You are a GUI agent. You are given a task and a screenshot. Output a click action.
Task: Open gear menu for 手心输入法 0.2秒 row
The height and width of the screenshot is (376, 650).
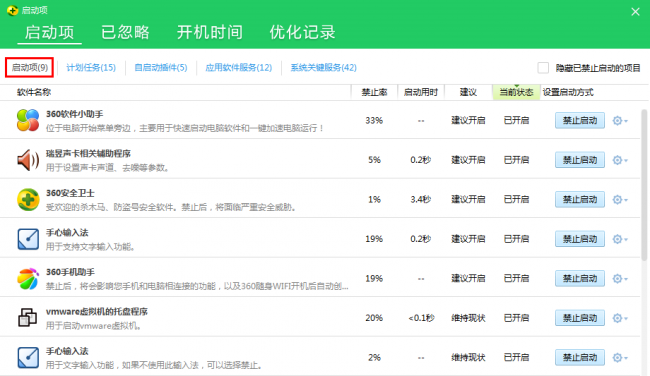coord(620,239)
